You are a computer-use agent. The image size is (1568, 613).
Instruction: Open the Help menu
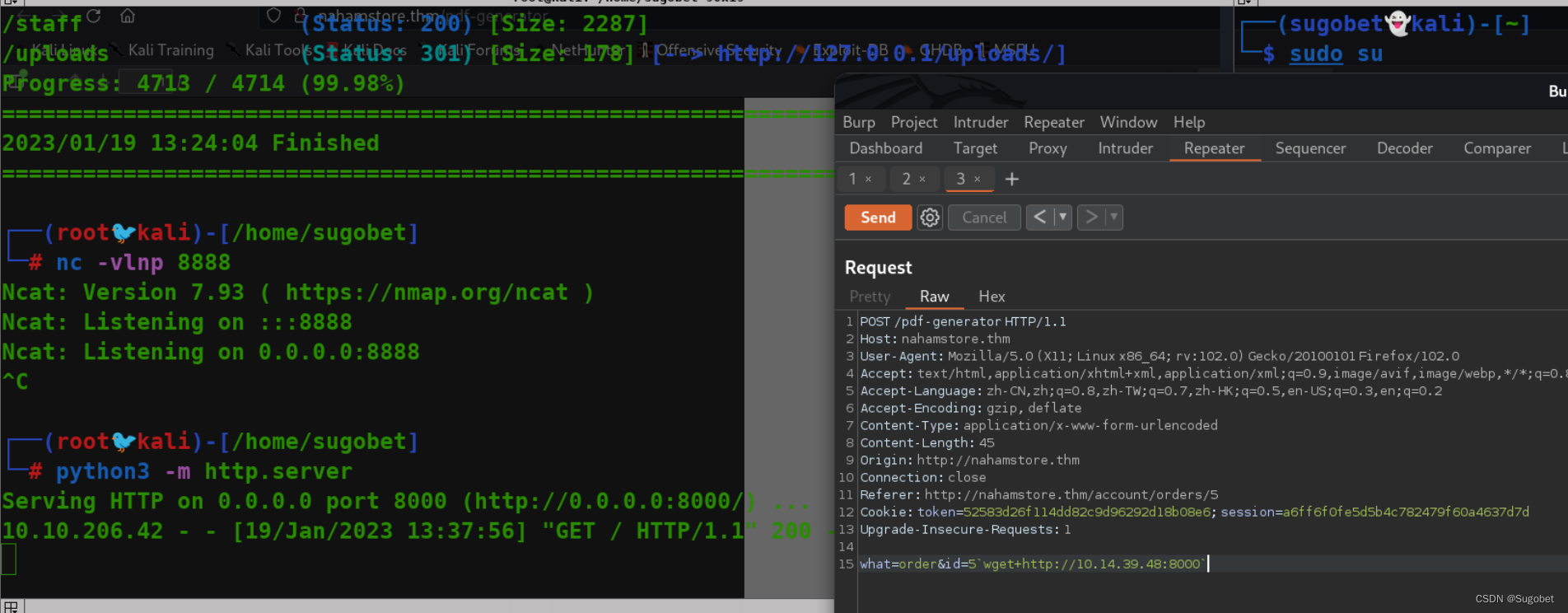click(1189, 122)
